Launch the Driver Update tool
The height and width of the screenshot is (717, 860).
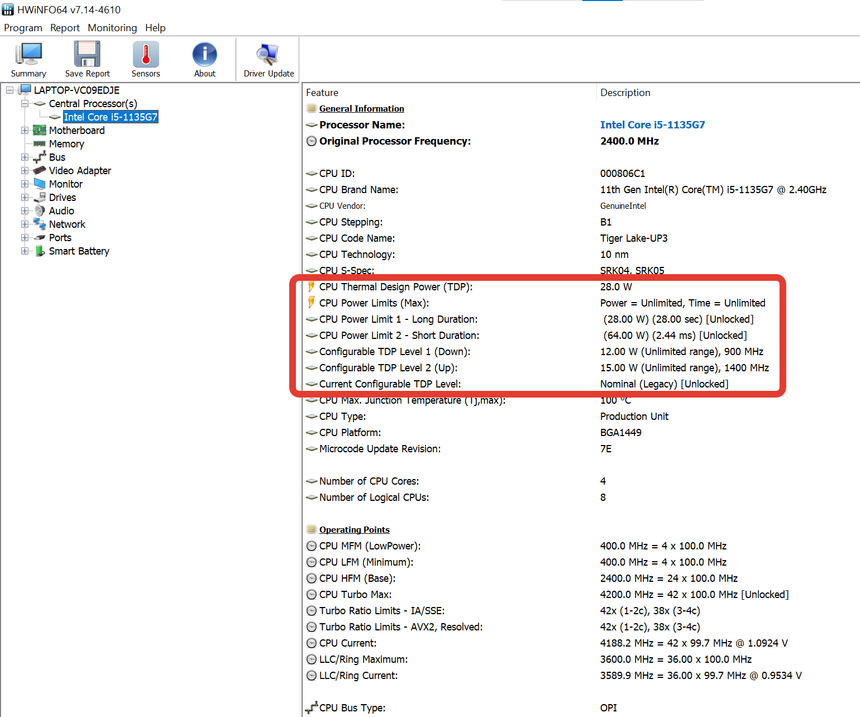268,60
